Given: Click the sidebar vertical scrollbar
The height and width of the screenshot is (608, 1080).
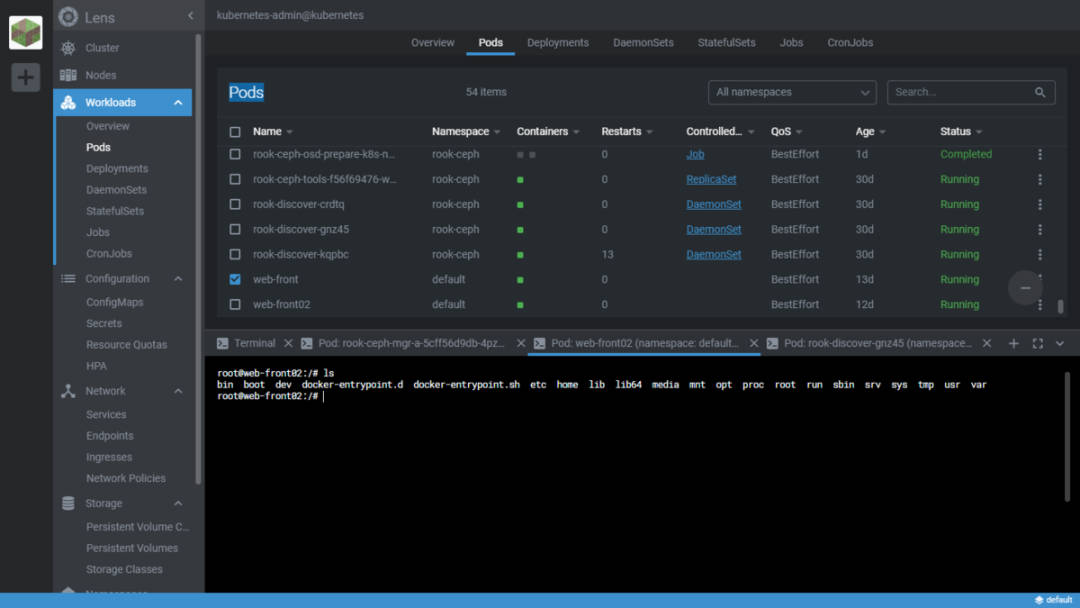Looking at the screenshot, I should [199, 259].
